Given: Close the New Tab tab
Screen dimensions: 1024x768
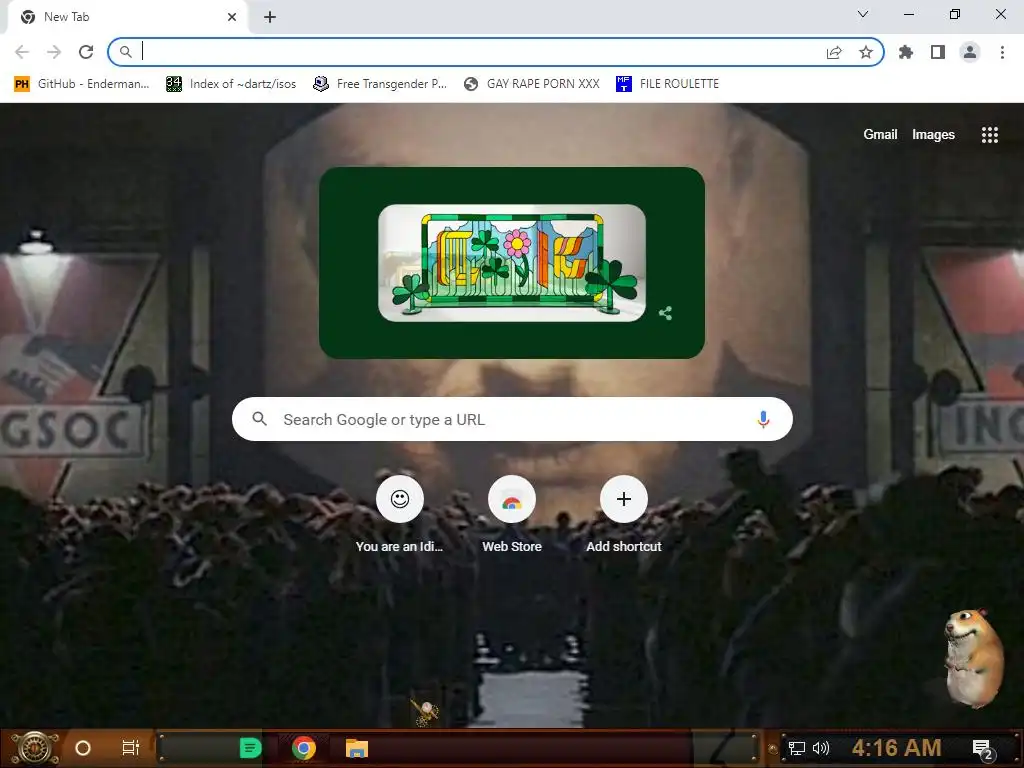Looking at the screenshot, I should 232,17.
